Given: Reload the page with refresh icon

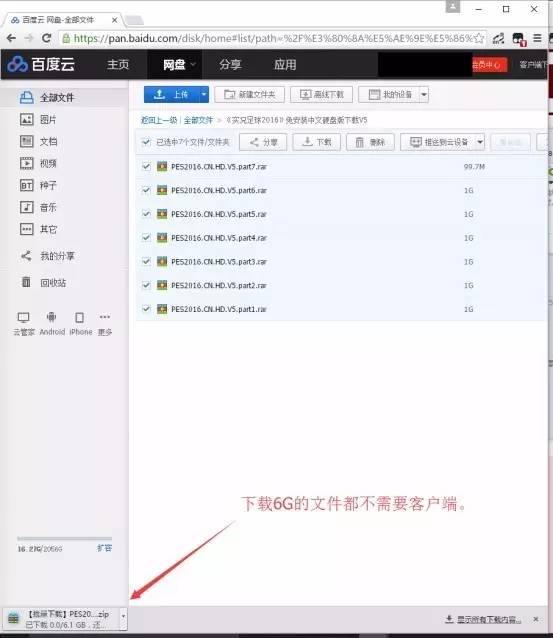Looking at the screenshot, I should pyautogui.click(x=46, y=38).
